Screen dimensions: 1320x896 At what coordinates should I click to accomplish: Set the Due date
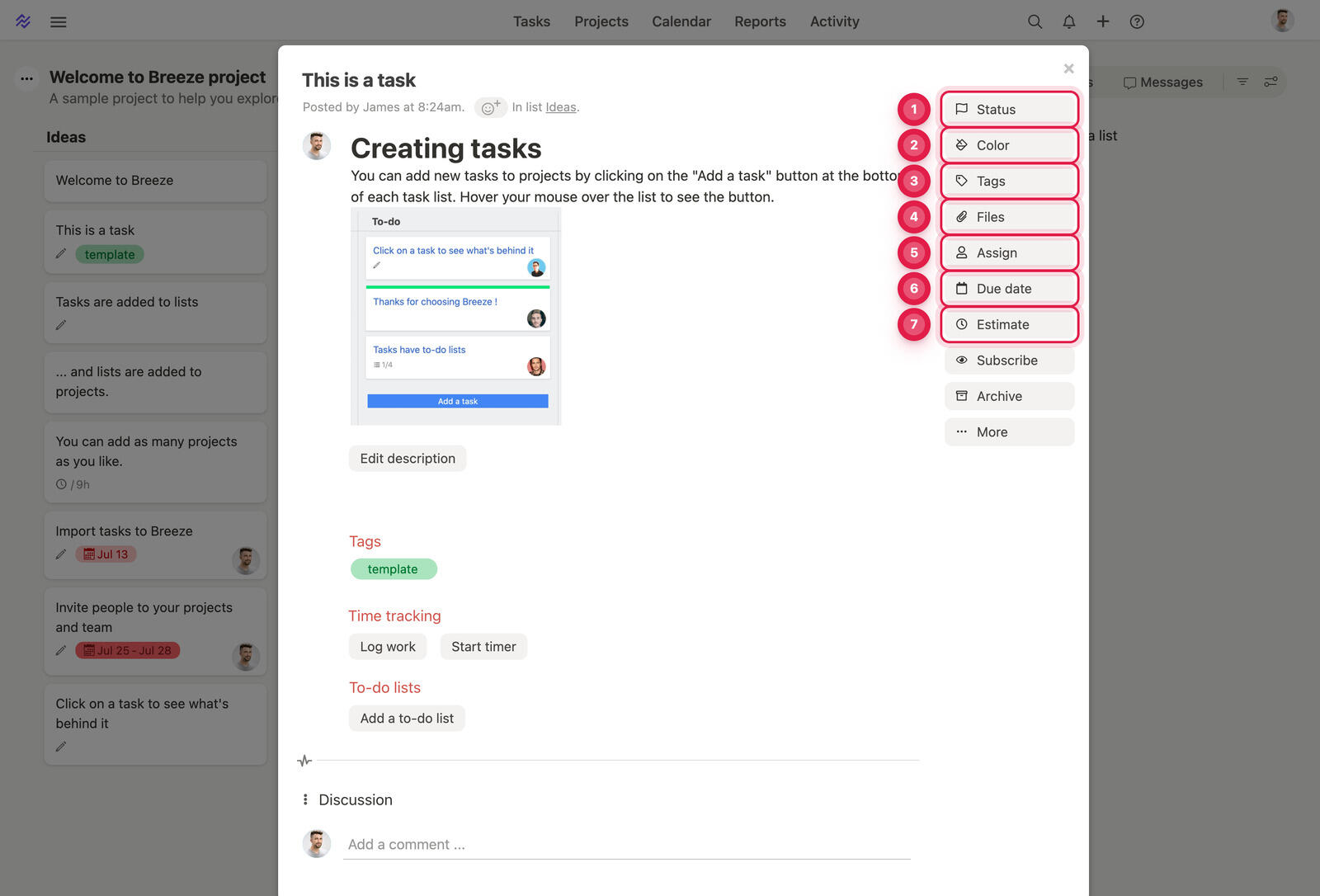tap(1010, 289)
